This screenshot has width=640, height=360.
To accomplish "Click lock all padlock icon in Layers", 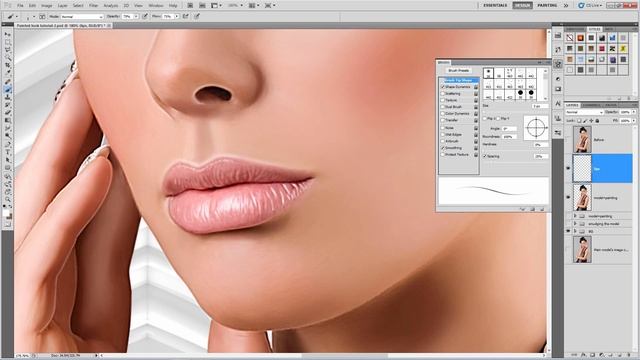I will click(598, 121).
